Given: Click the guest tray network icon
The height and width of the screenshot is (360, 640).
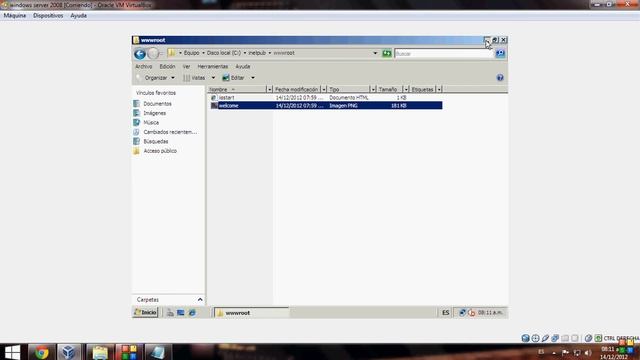Looking at the screenshot, I should click(462, 313).
